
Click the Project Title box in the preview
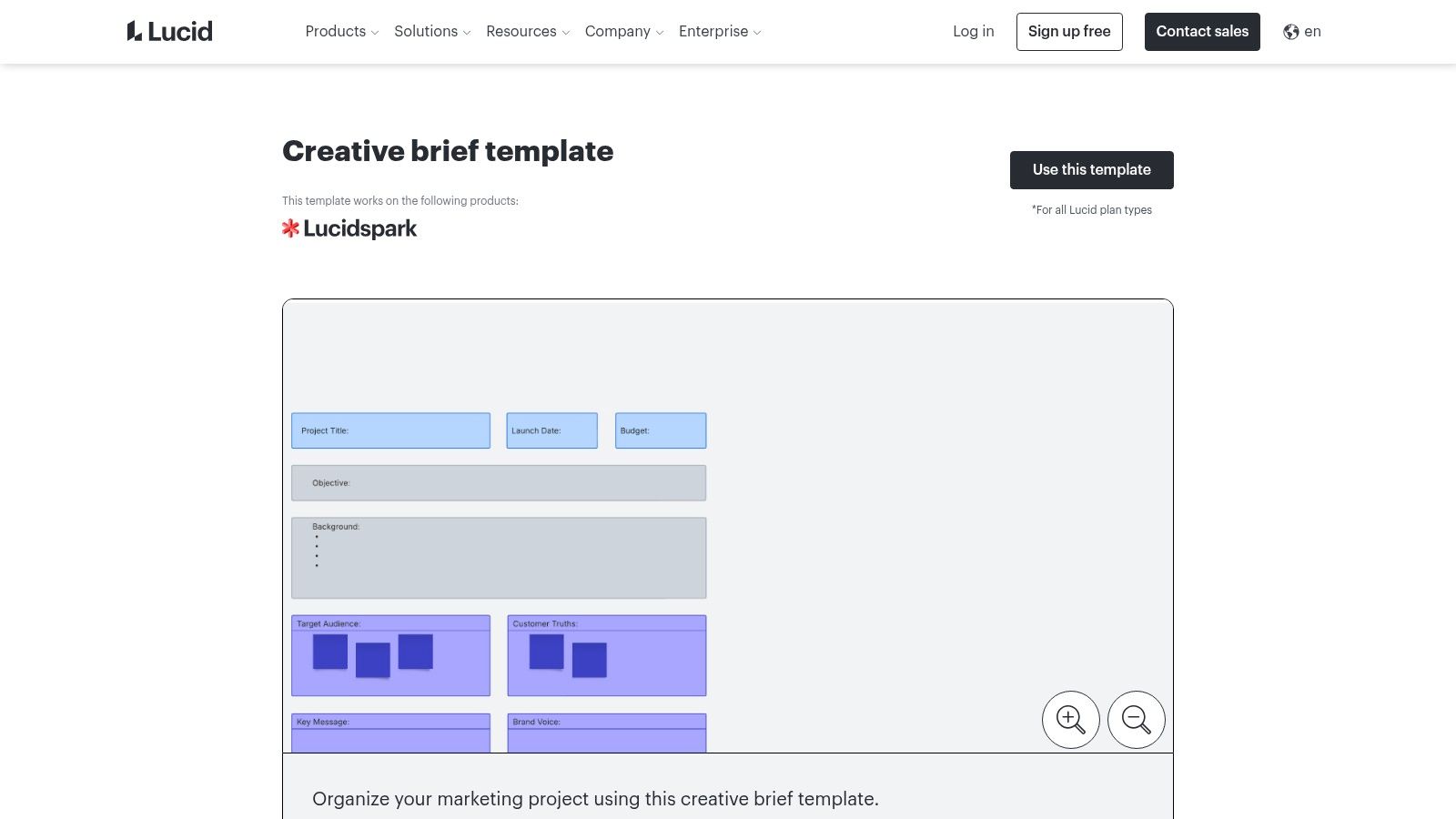click(390, 430)
